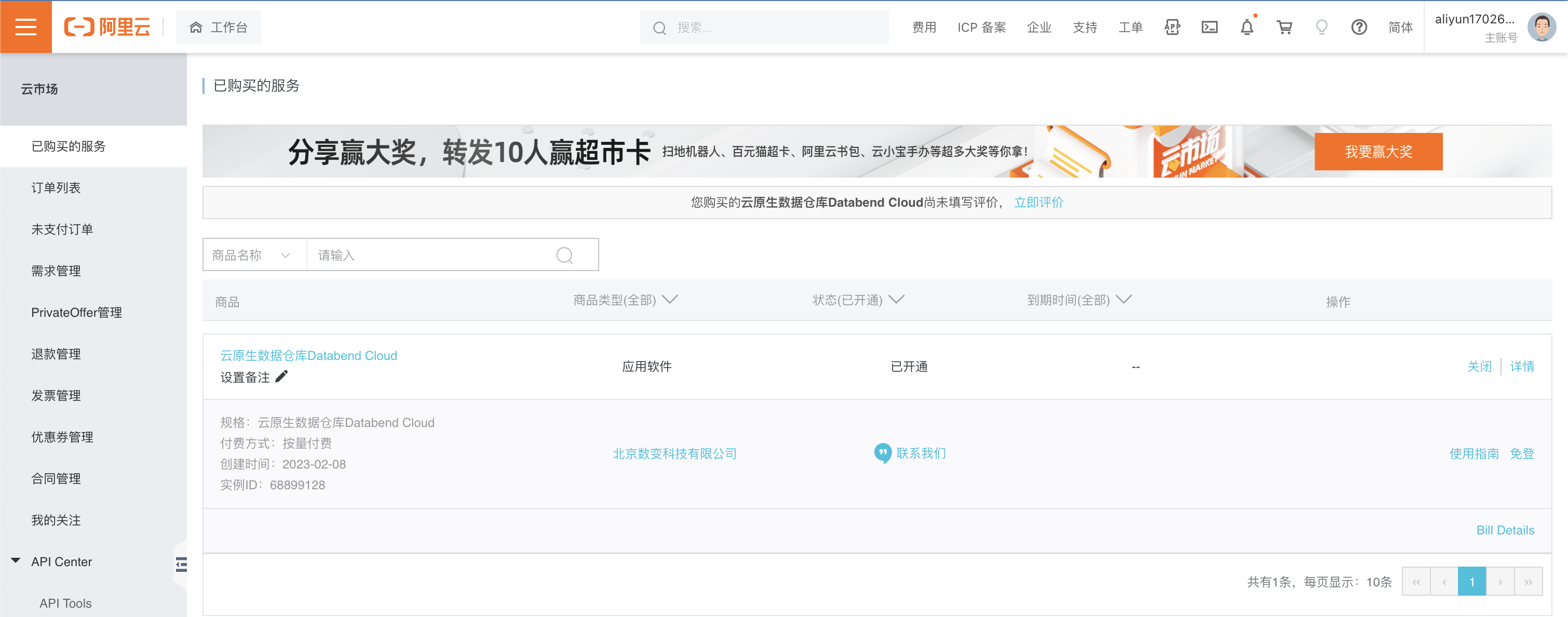Image resolution: width=1568 pixels, height=617 pixels.
Task: Click the 联系我们 chat bubble icon
Action: [883, 453]
